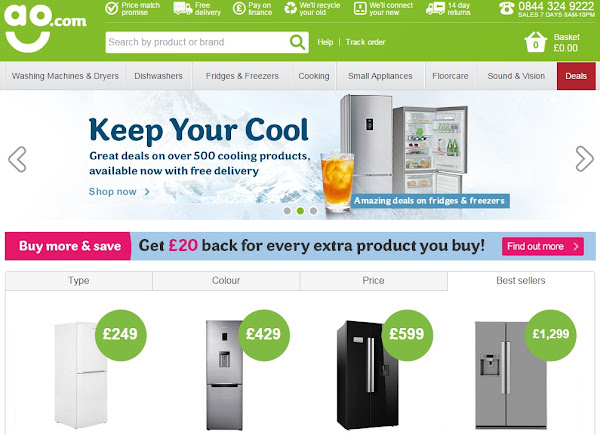Viewport: 600px width, 435px height.
Task: Switch to the Colour tab
Action: [226, 281]
